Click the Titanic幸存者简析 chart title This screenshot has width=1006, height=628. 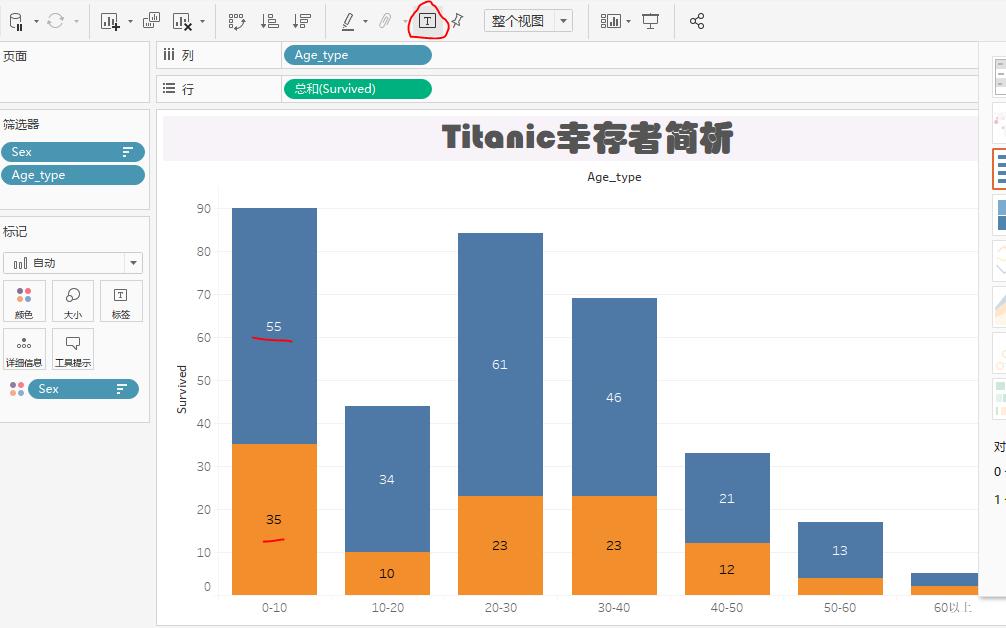pos(588,138)
